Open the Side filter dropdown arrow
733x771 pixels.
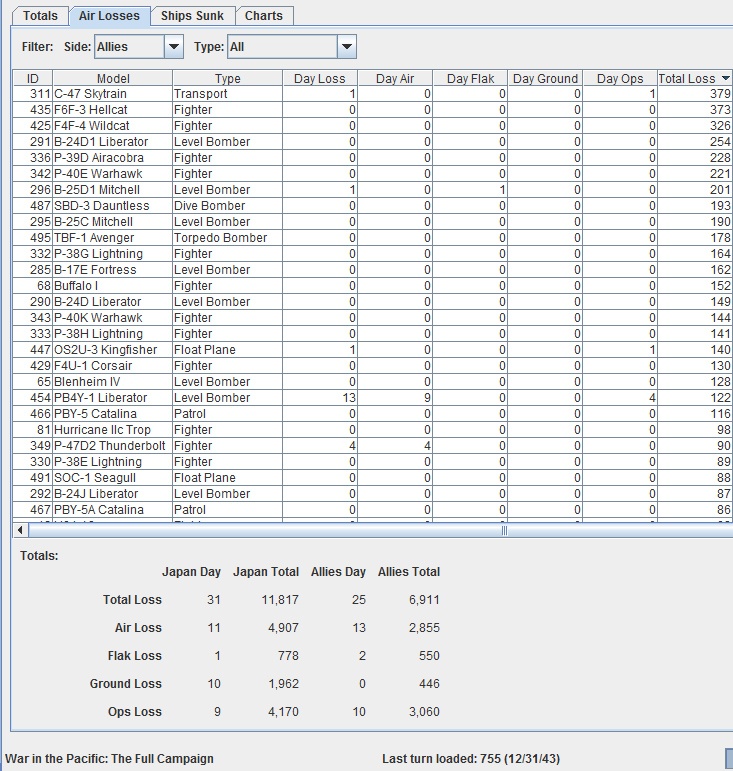[x=174, y=47]
